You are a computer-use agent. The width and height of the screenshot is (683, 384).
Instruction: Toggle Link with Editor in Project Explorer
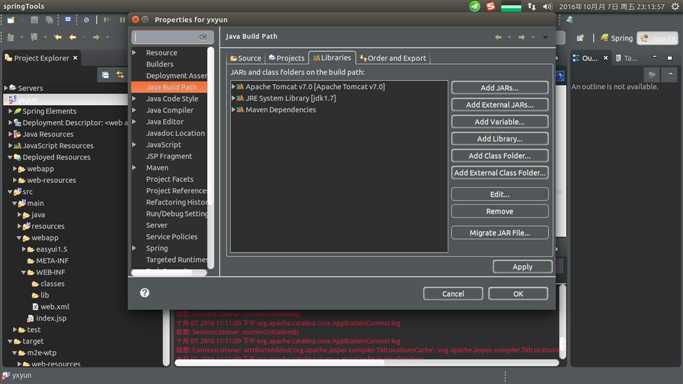pyautogui.click(x=120, y=75)
